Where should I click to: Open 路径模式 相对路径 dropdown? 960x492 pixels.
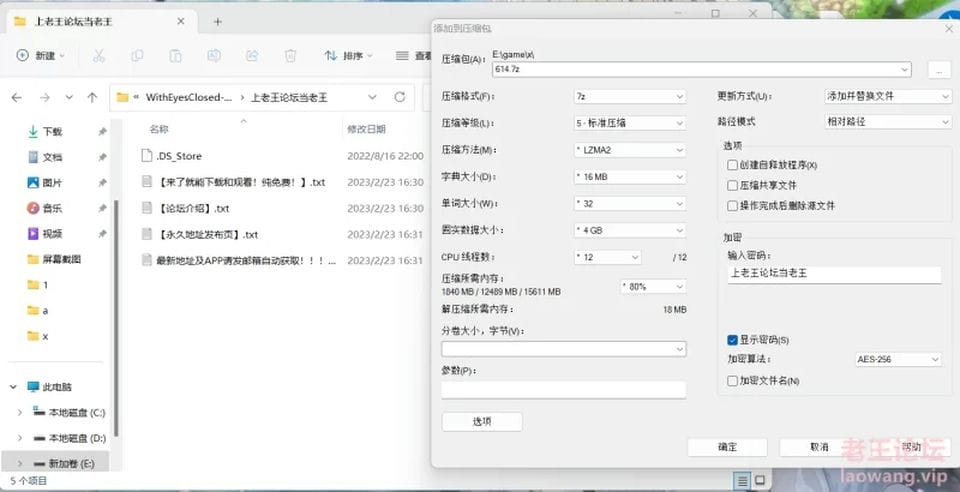pyautogui.click(x=888, y=122)
